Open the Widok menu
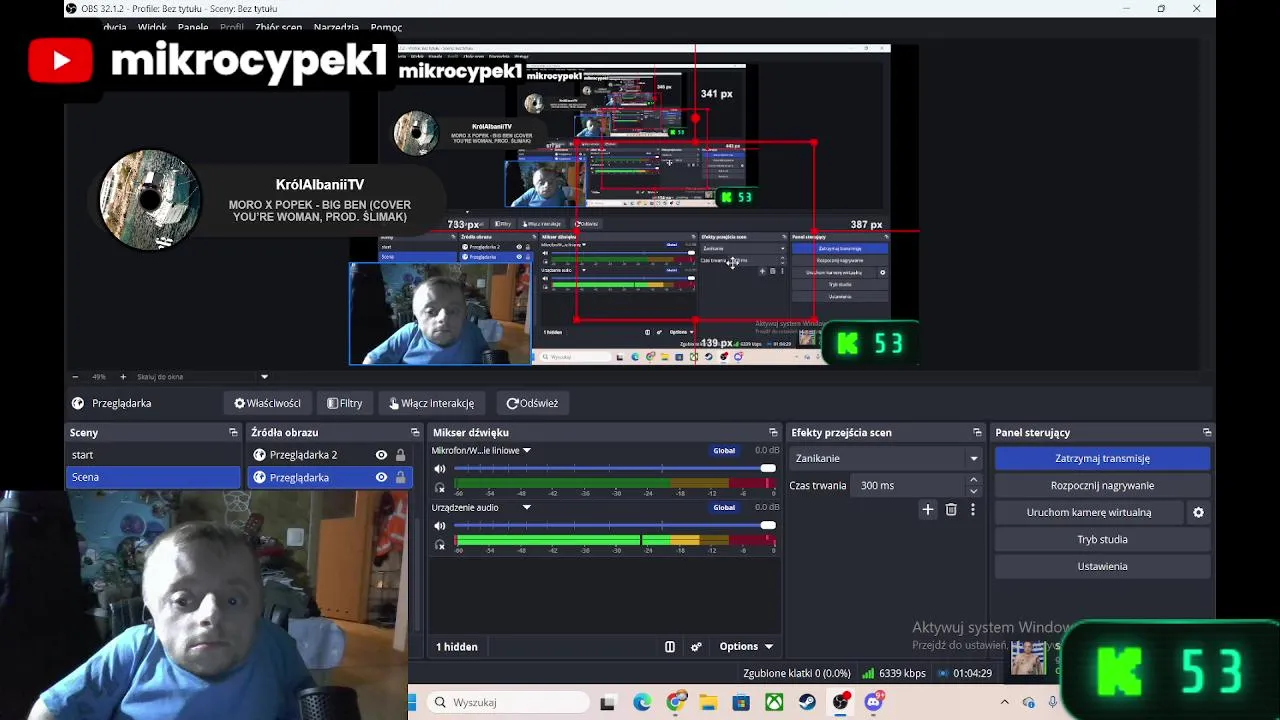Image resolution: width=1280 pixels, height=720 pixels. coord(152,28)
